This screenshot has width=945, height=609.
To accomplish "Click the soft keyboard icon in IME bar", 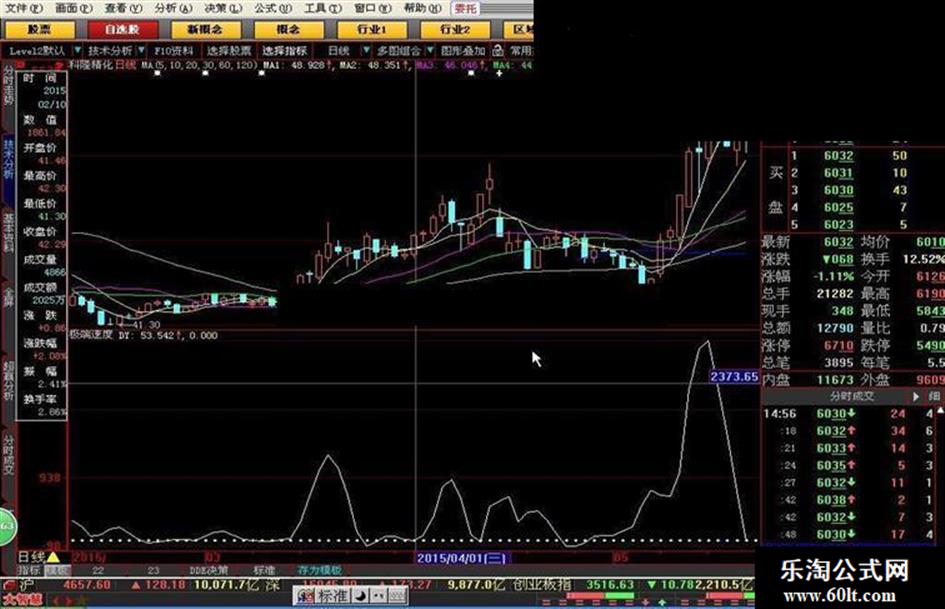I will tap(398, 596).
